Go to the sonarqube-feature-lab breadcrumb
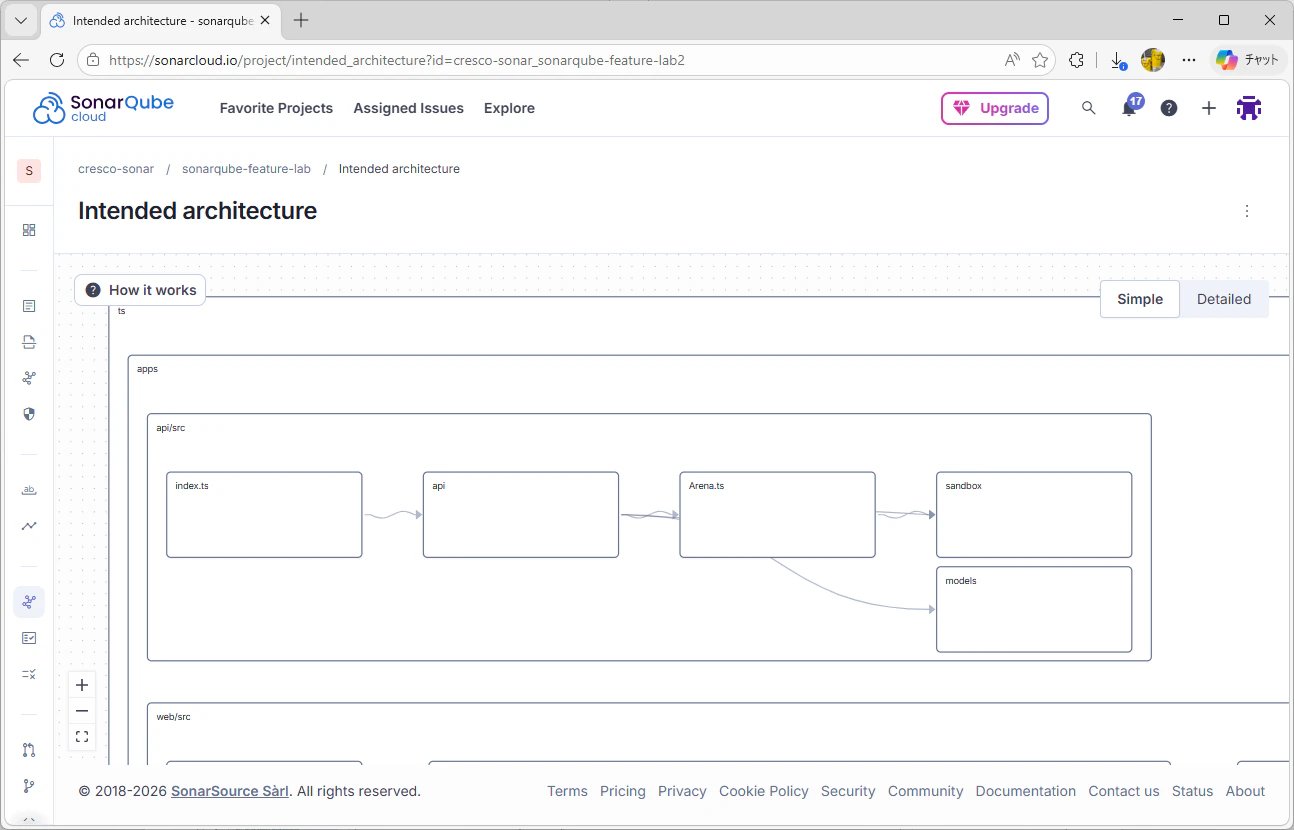The height and width of the screenshot is (830, 1294). coord(246,169)
